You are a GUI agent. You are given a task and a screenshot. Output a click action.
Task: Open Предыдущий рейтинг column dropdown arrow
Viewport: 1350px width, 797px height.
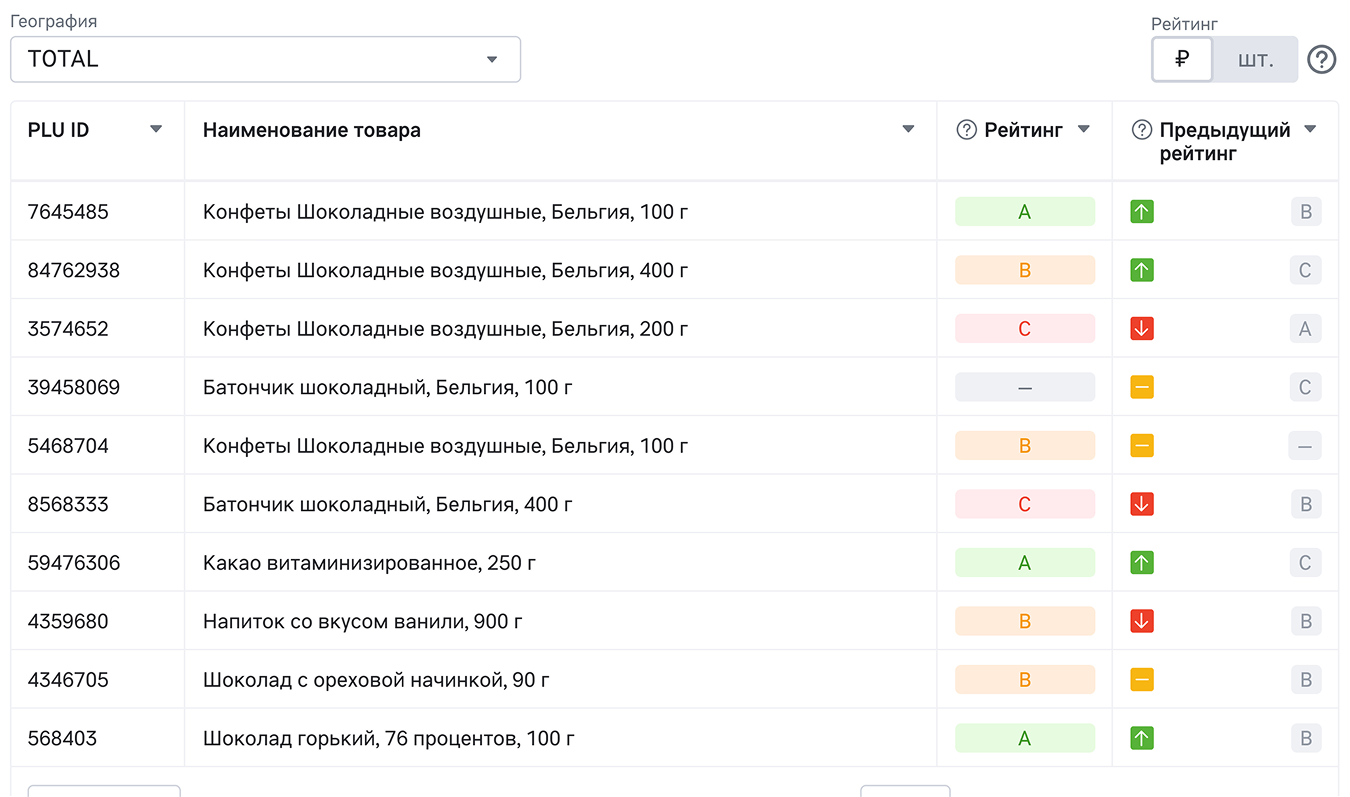pyautogui.click(x=1310, y=129)
